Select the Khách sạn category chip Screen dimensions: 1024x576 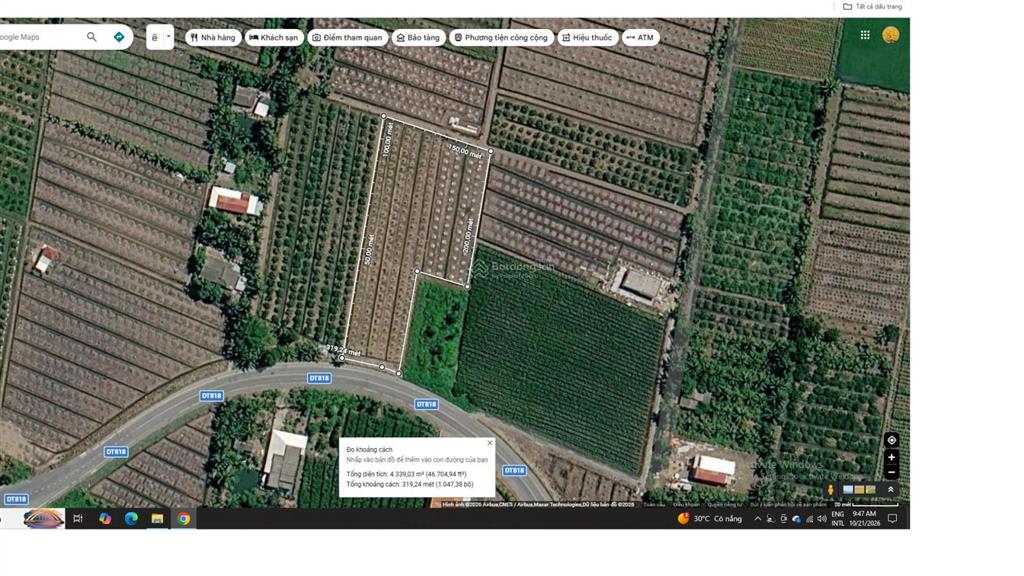[274, 38]
